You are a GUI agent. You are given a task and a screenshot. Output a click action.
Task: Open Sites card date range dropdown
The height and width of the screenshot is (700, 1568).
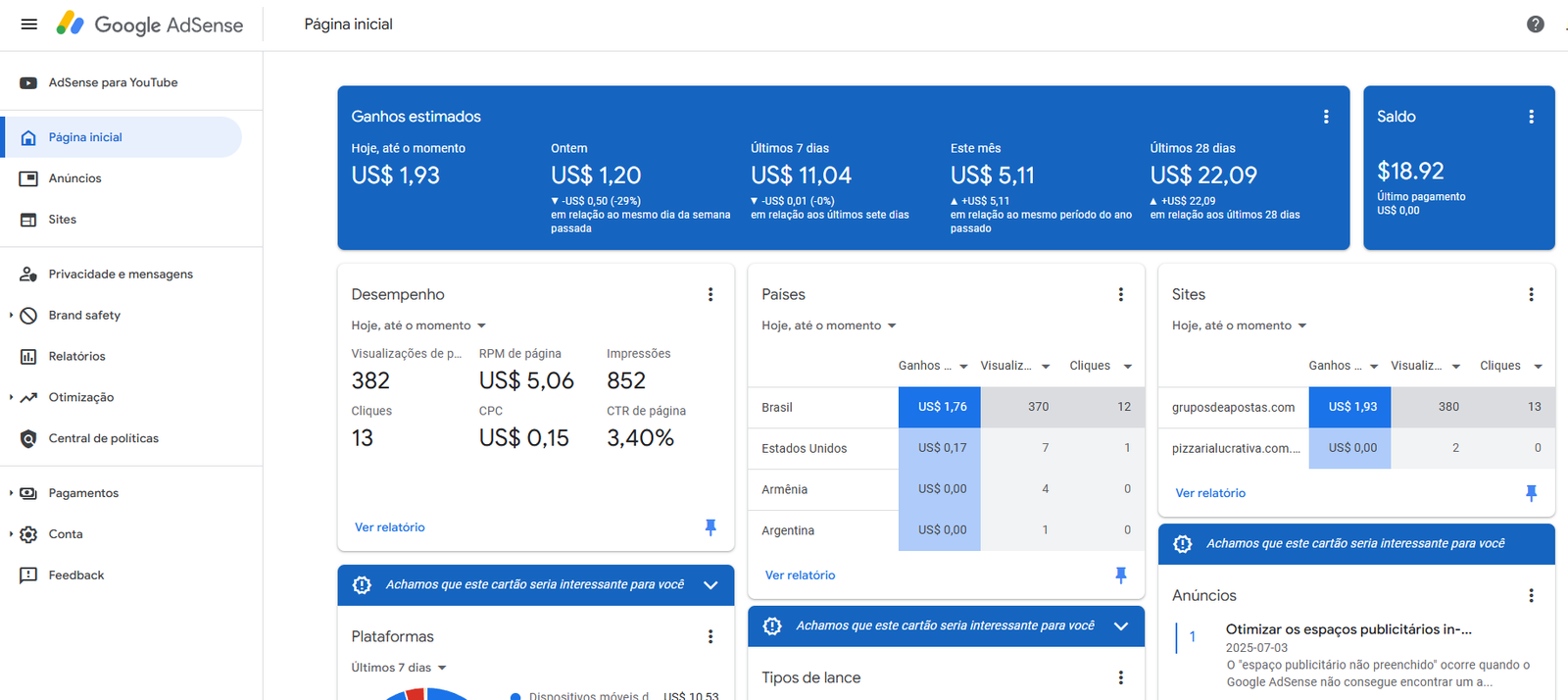click(x=1240, y=325)
